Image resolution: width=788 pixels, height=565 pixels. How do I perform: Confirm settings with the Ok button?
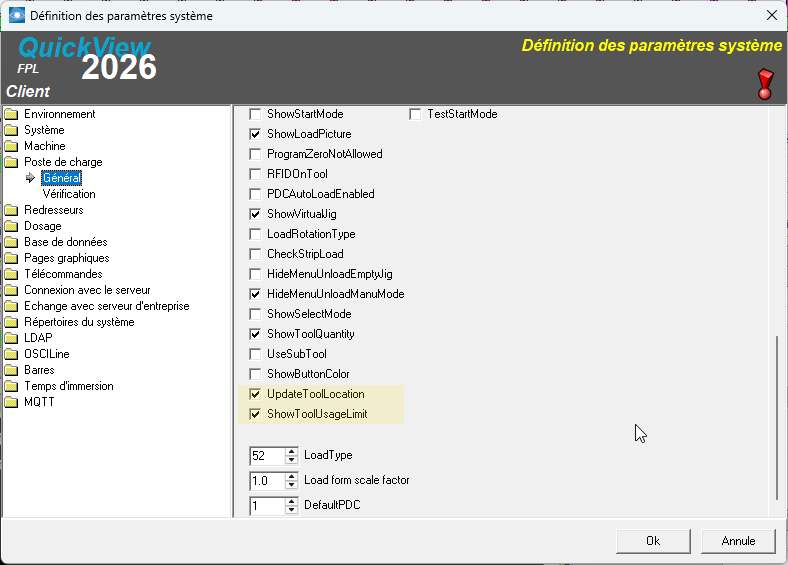653,541
